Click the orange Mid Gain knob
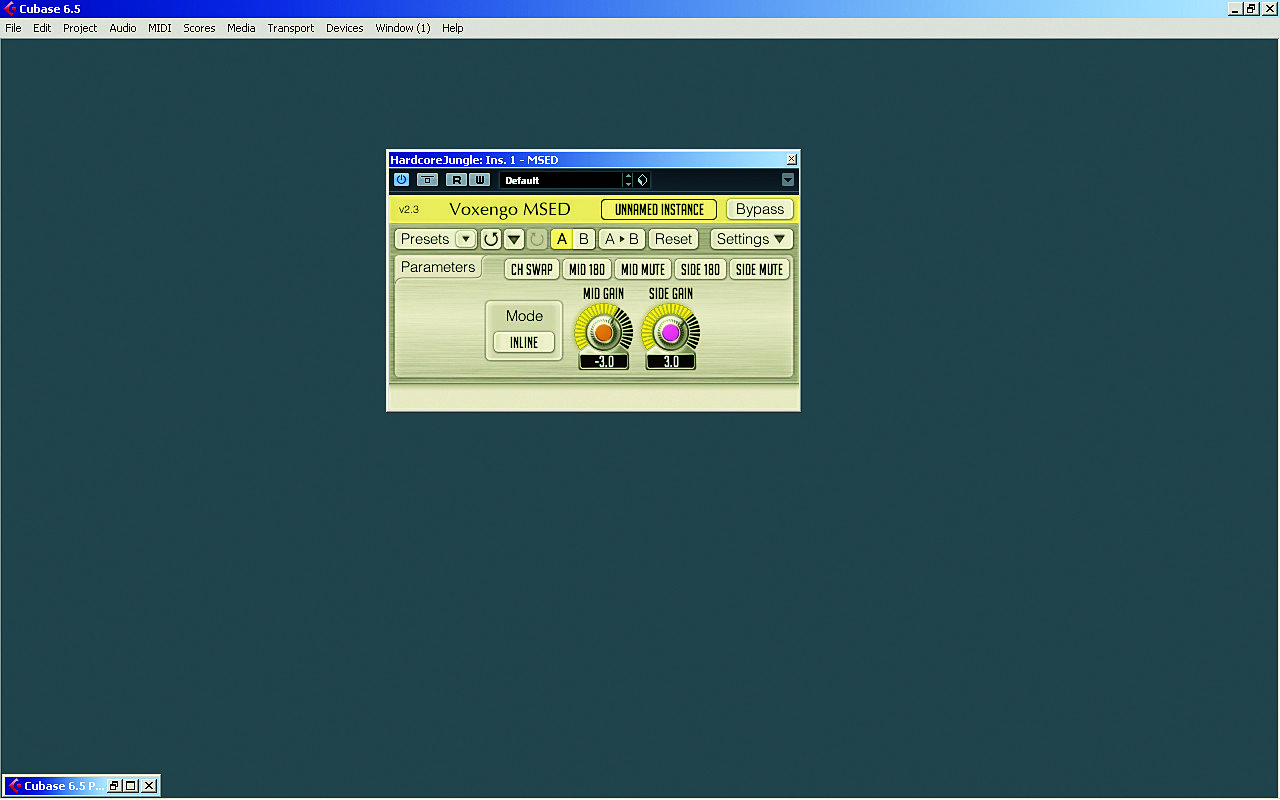The image size is (1280, 800). [603, 332]
